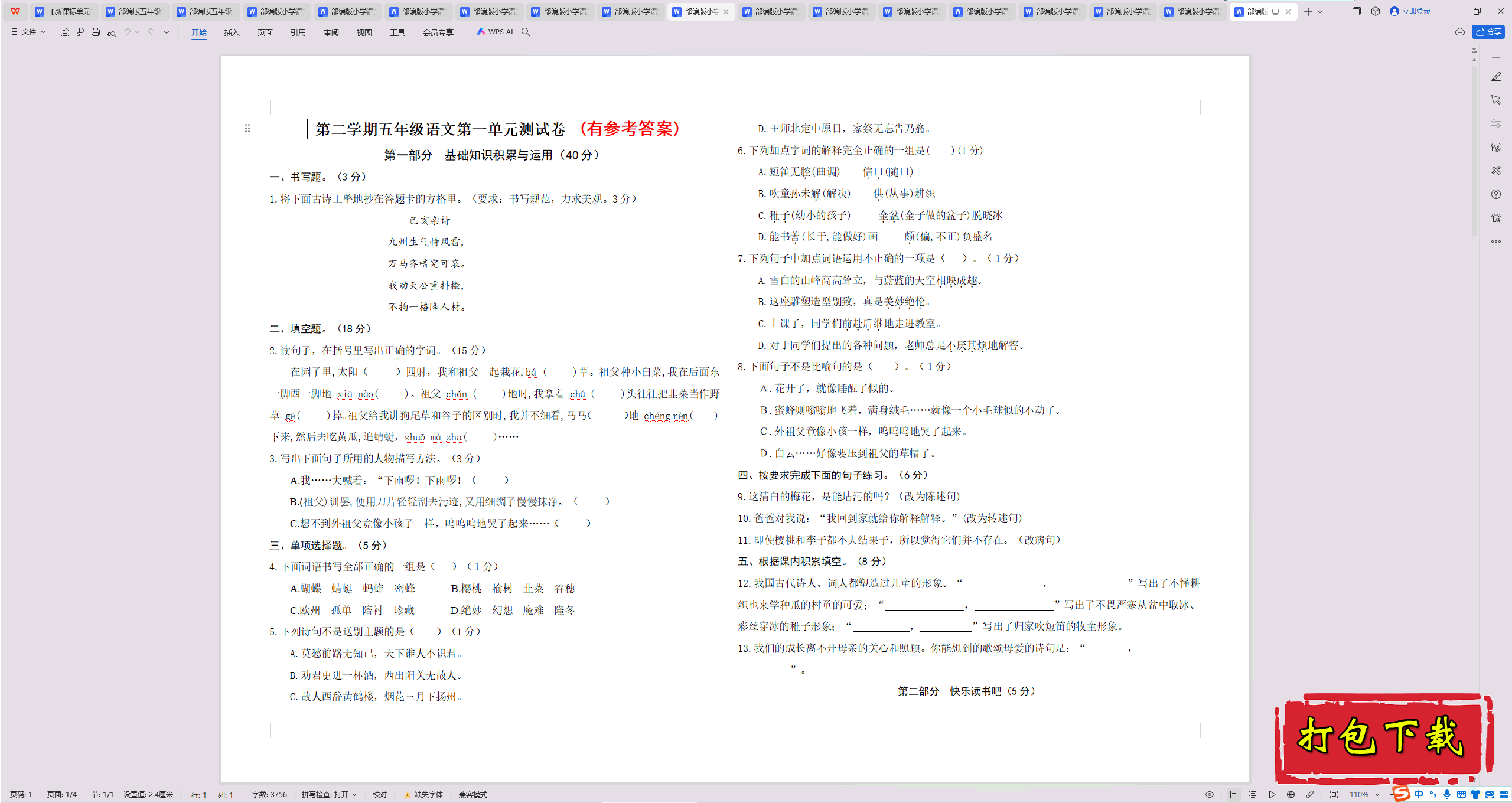Click the 字数: 3756 word count
Viewport: 1512px width, 803px height.
tap(269, 795)
